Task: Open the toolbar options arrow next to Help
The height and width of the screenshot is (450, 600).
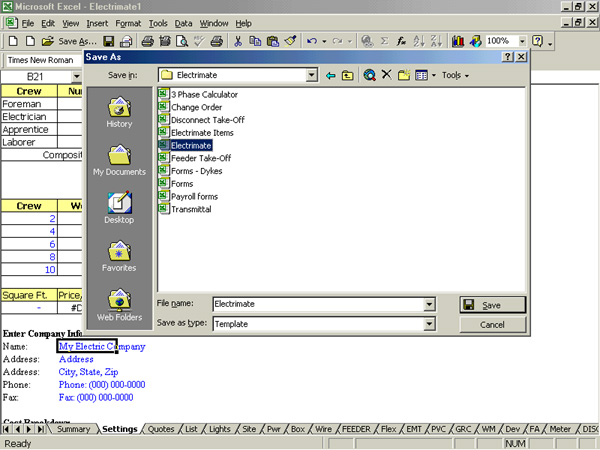Action: pyautogui.click(x=550, y=44)
